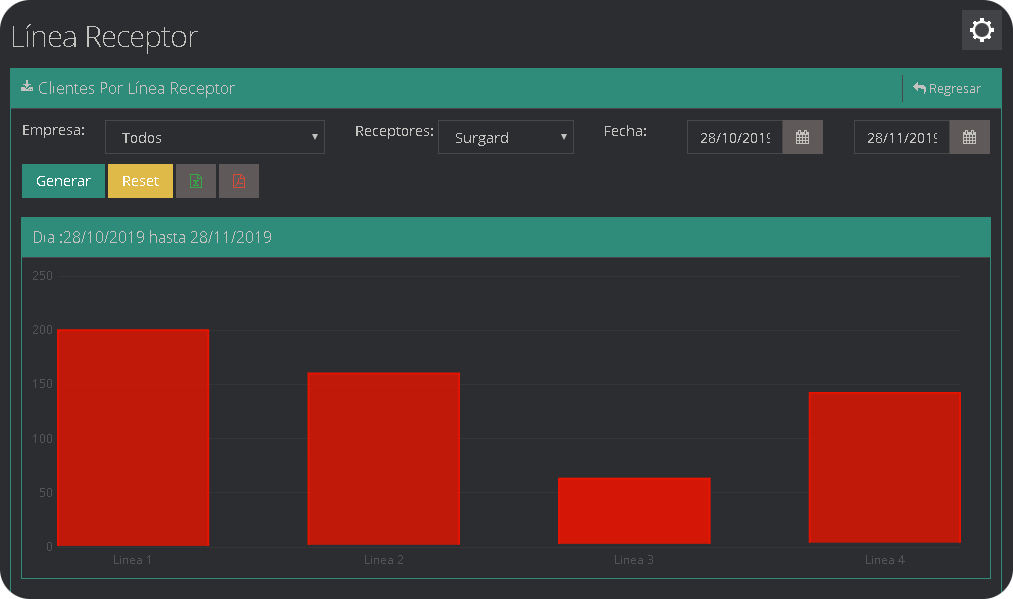Open the settings gear icon
The height and width of the screenshot is (599, 1013).
pyautogui.click(x=981, y=30)
